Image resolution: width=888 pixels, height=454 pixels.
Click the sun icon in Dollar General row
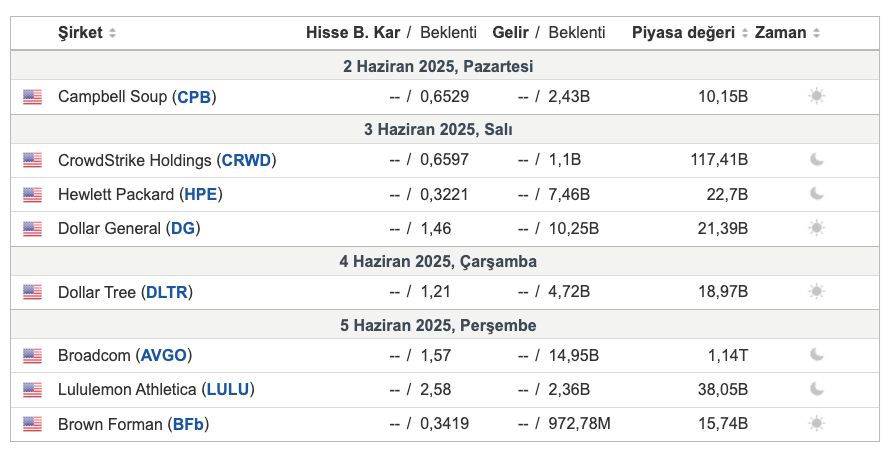(x=816, y=228)
